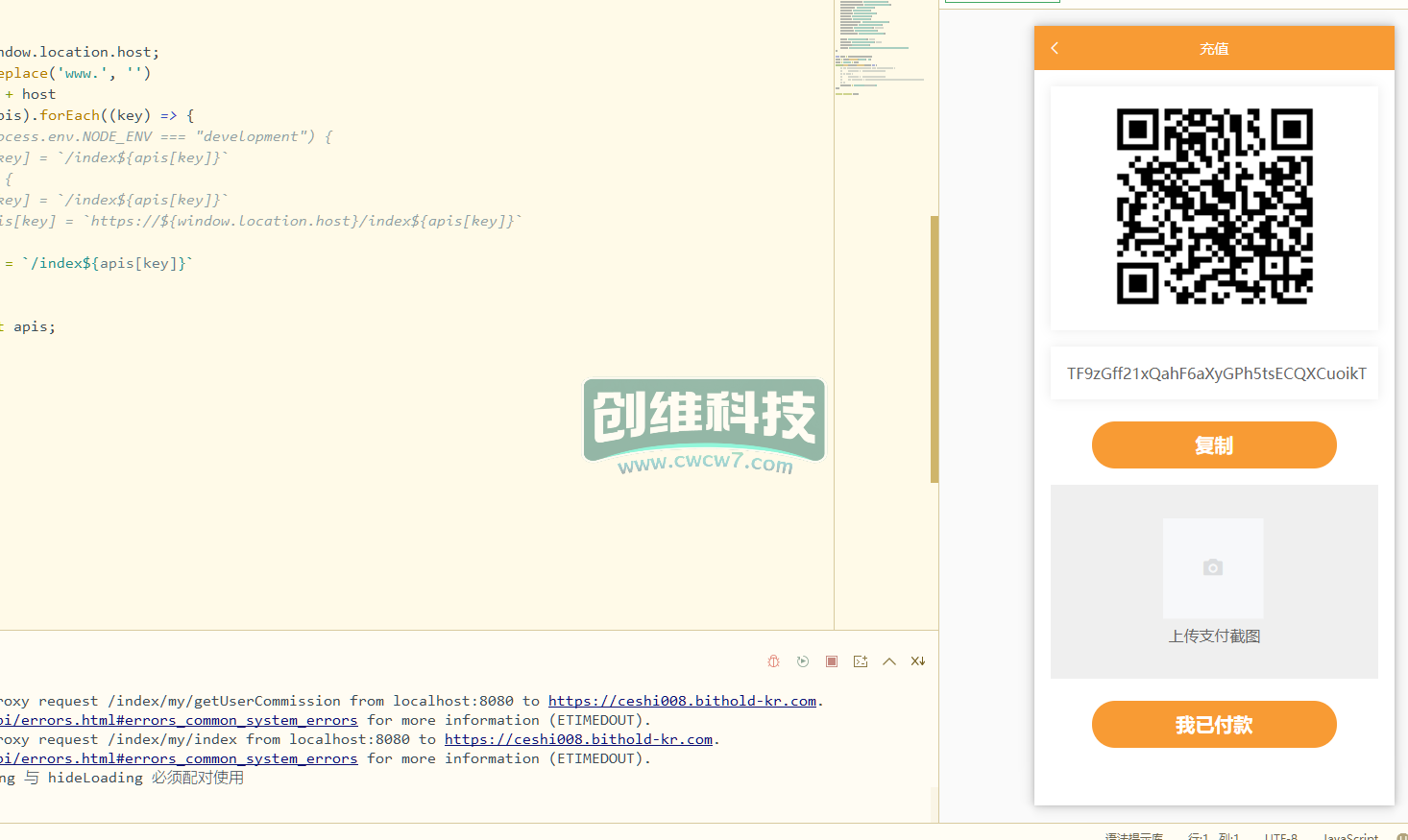The height and width of the screenshot is (840, 1408).
Task: Click the NODE_ENV === "development" code line
Action: pyautogui.click(x=166, y=136)
